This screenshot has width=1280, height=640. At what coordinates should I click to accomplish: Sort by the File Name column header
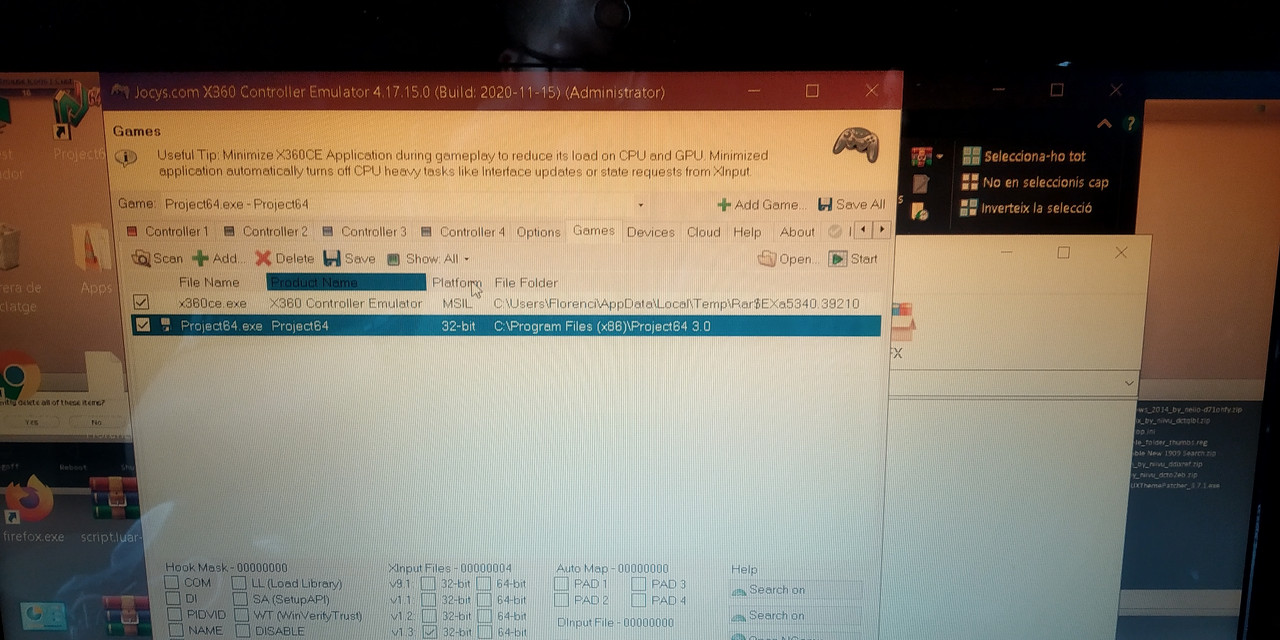pyautogui.click(x=209, y=282)
